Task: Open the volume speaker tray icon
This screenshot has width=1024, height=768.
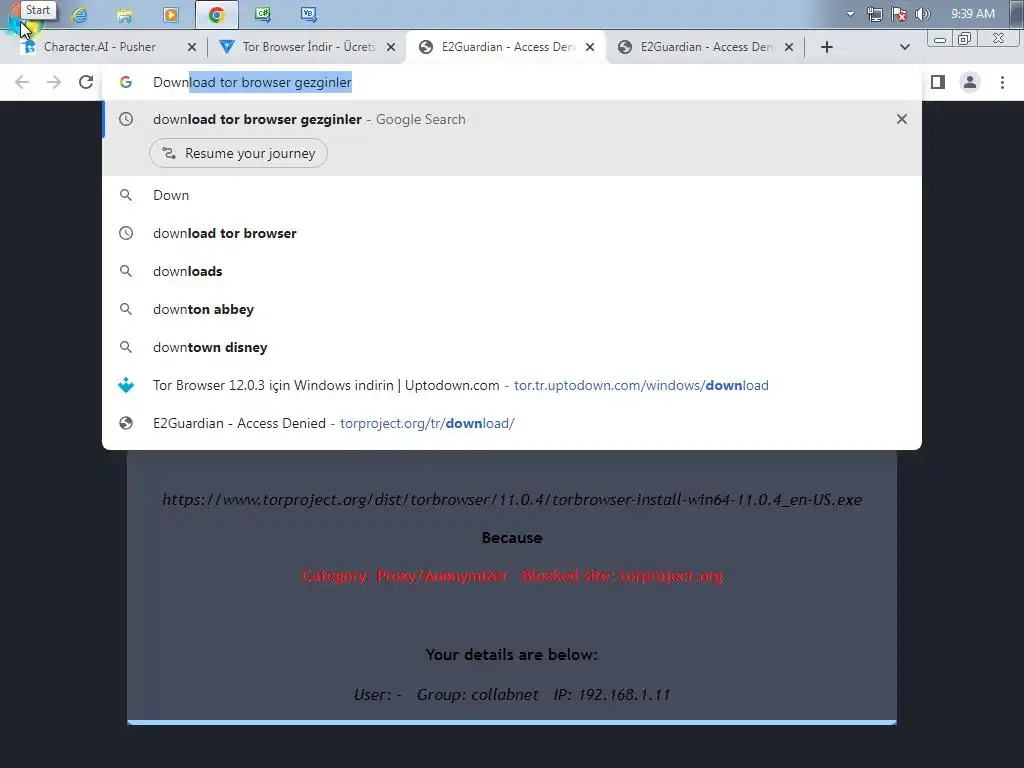Action: coord(923,14)
